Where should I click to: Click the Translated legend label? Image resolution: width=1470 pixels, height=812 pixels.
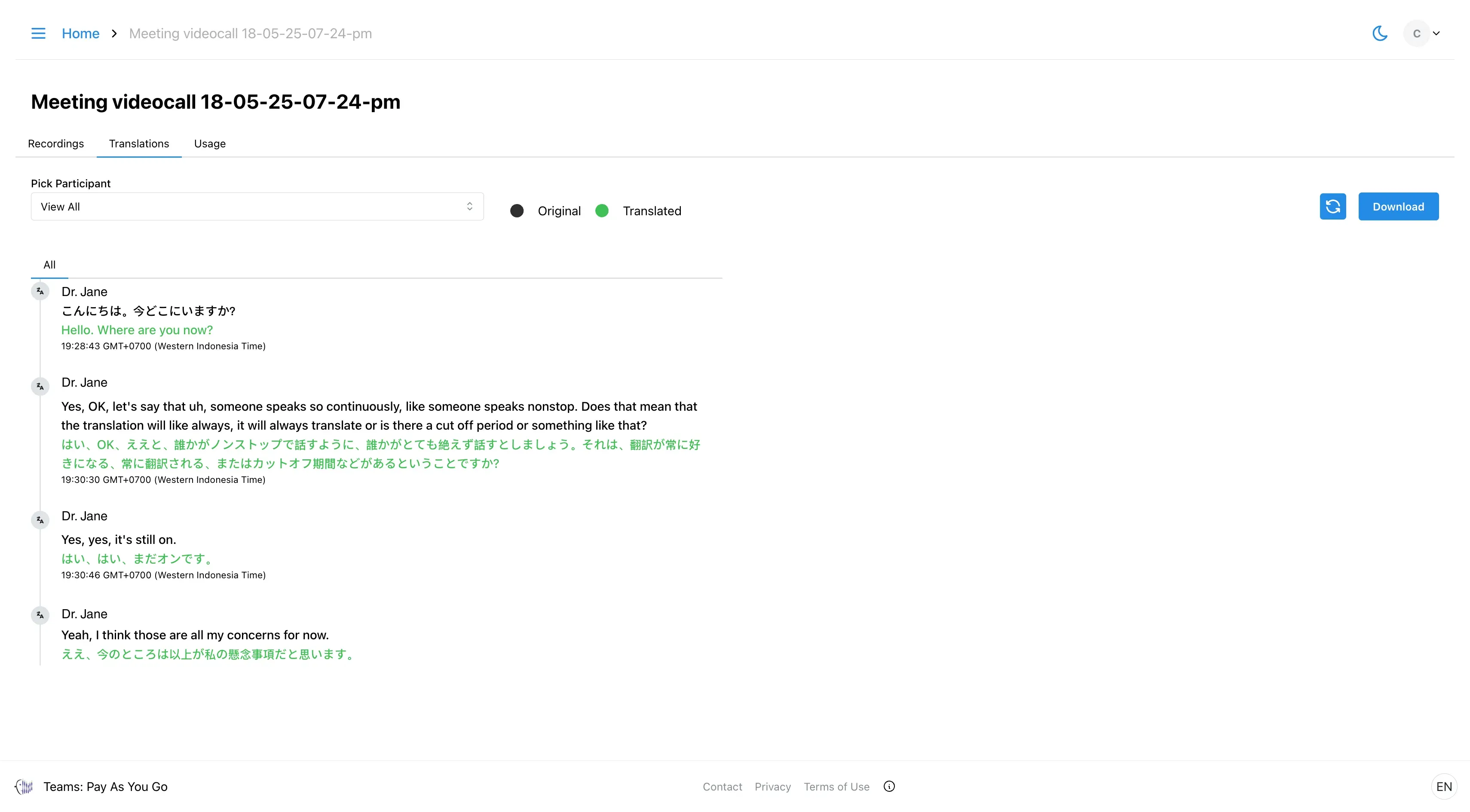pos(652,211)
